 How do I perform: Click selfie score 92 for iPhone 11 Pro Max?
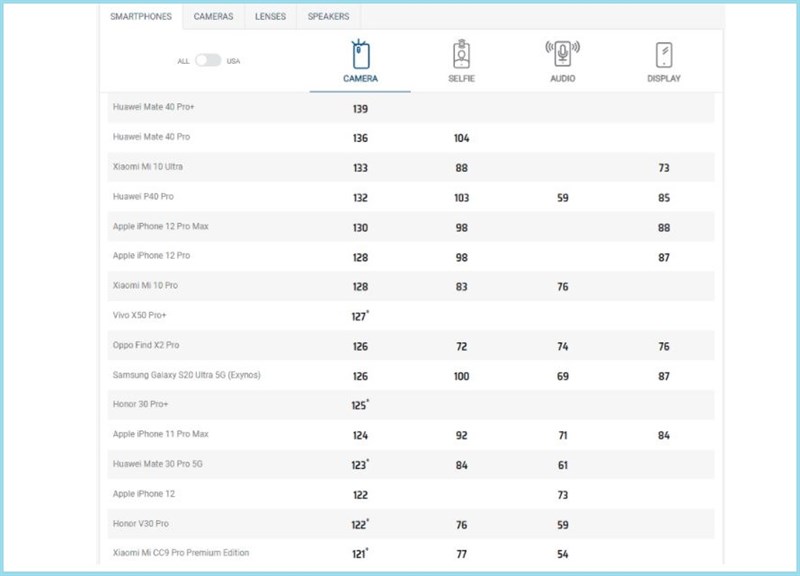pos(461,436)
